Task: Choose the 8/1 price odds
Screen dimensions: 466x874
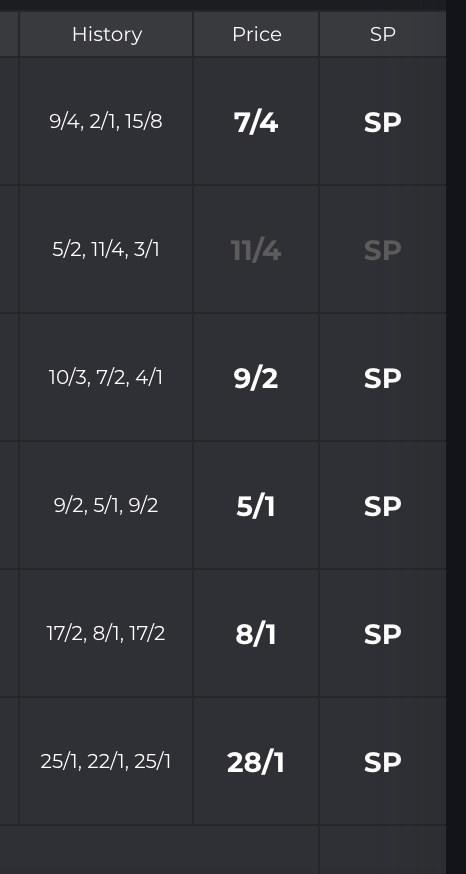Action: pos(256,633)
